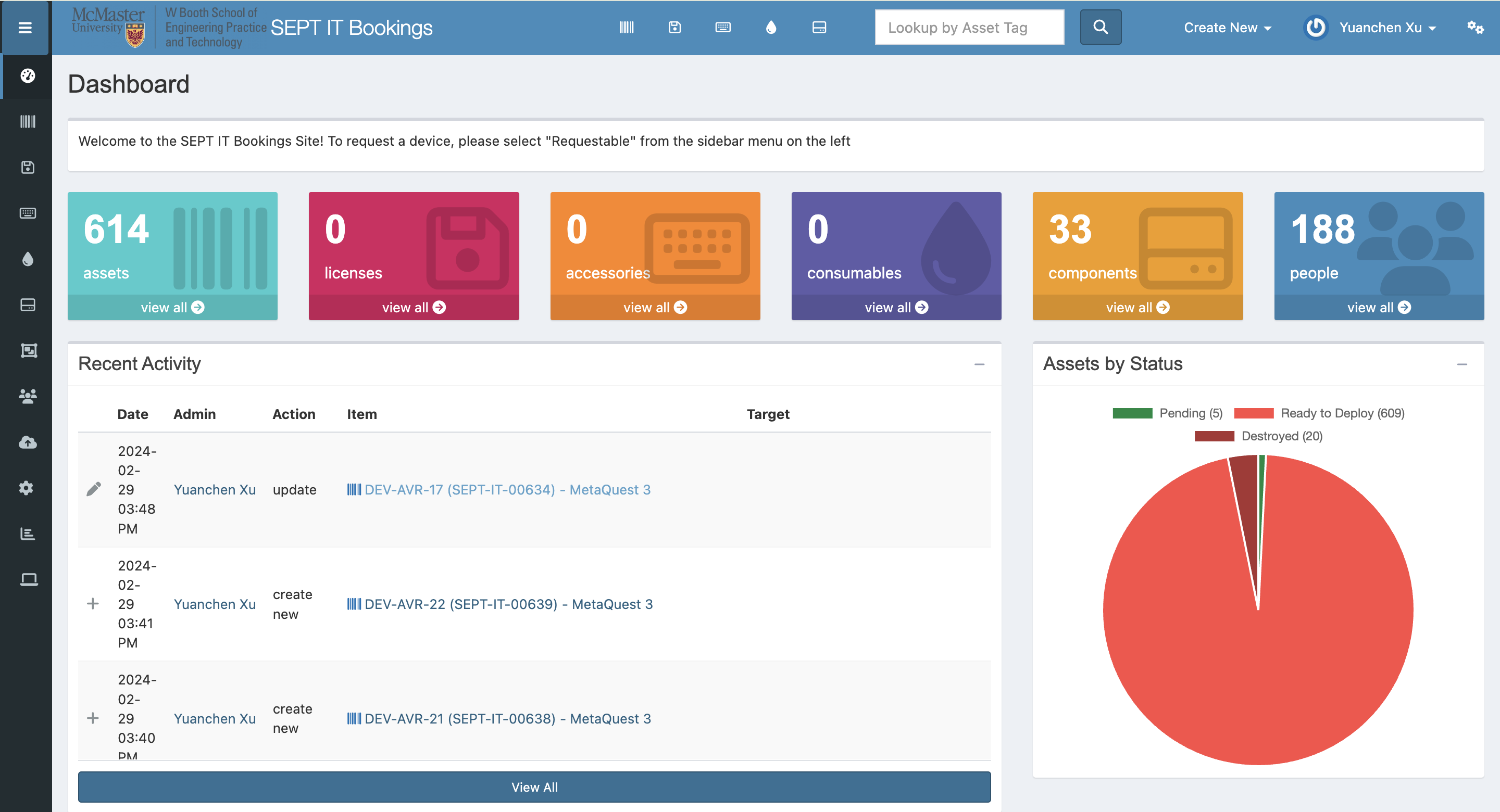Open DEV-AVR-22 MetaQuest 3 asset link
The height and width of the screenshot is (812, 1500).
(x=508, y=604)
